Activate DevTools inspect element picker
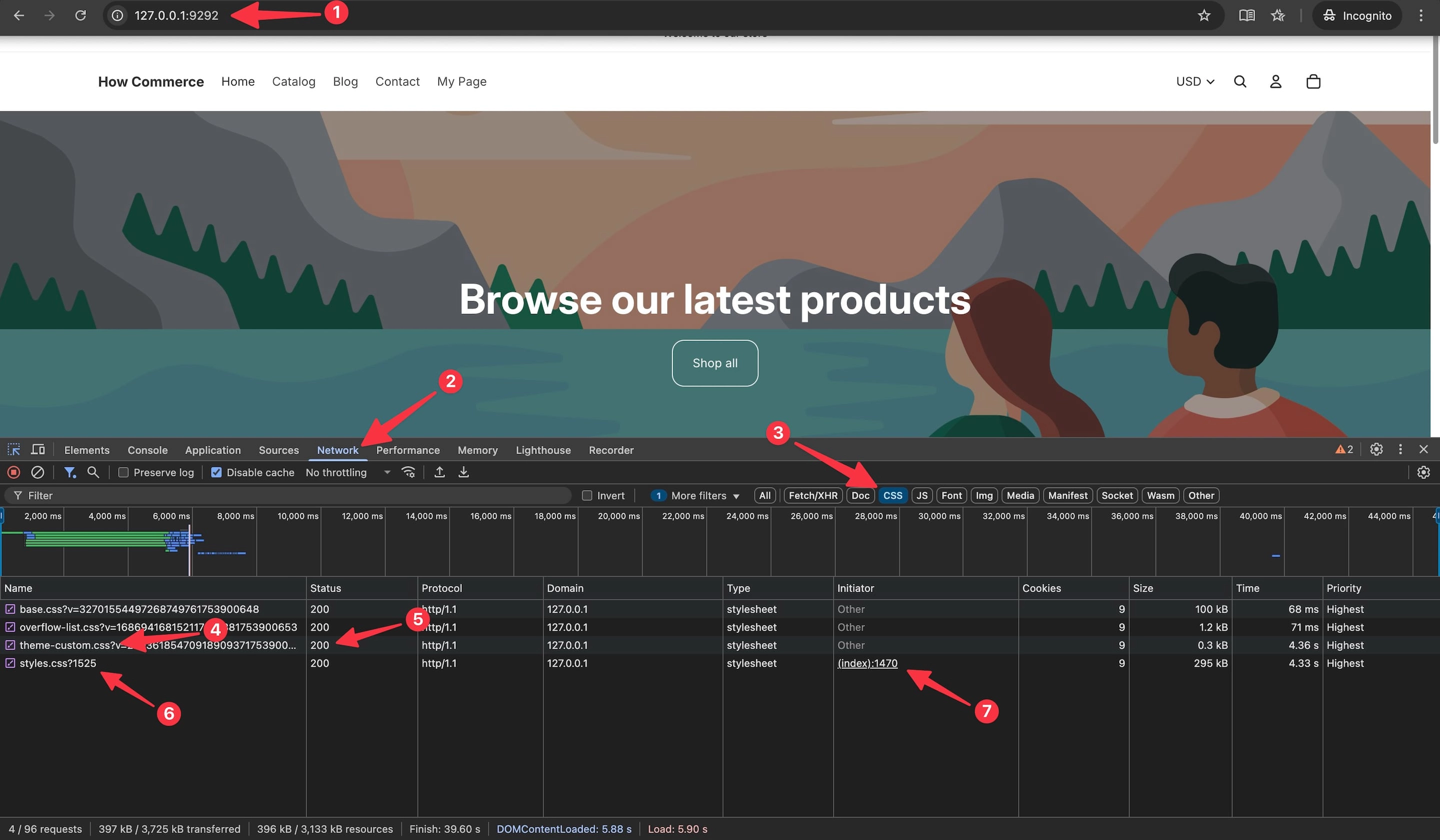Image resolution: width=1440 pixels, height=840 pixels. [x=13, y=449]
